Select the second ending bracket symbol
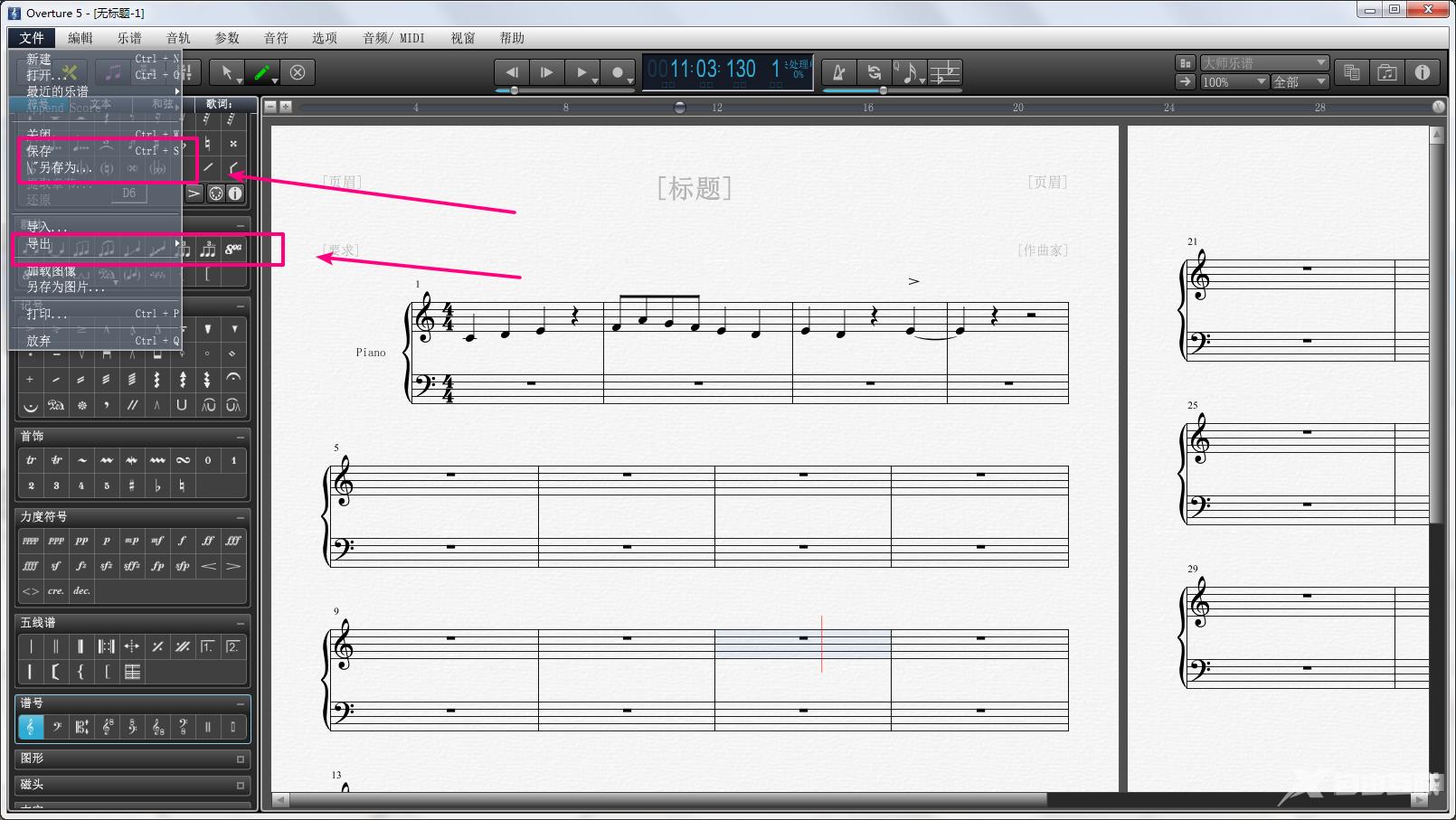Viewport: 1456px width, 820px height. click(233, 646)
